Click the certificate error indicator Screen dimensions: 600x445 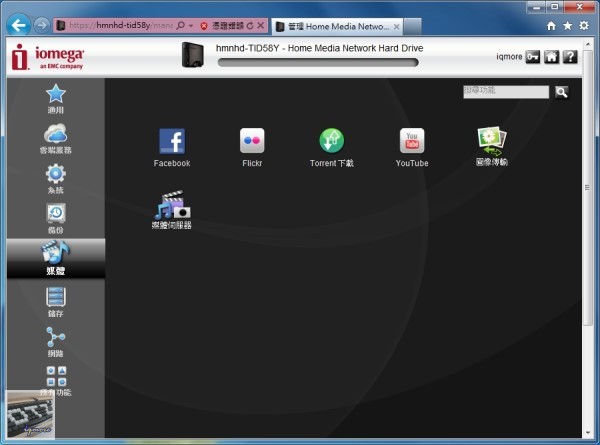click(x=221, y=26)
